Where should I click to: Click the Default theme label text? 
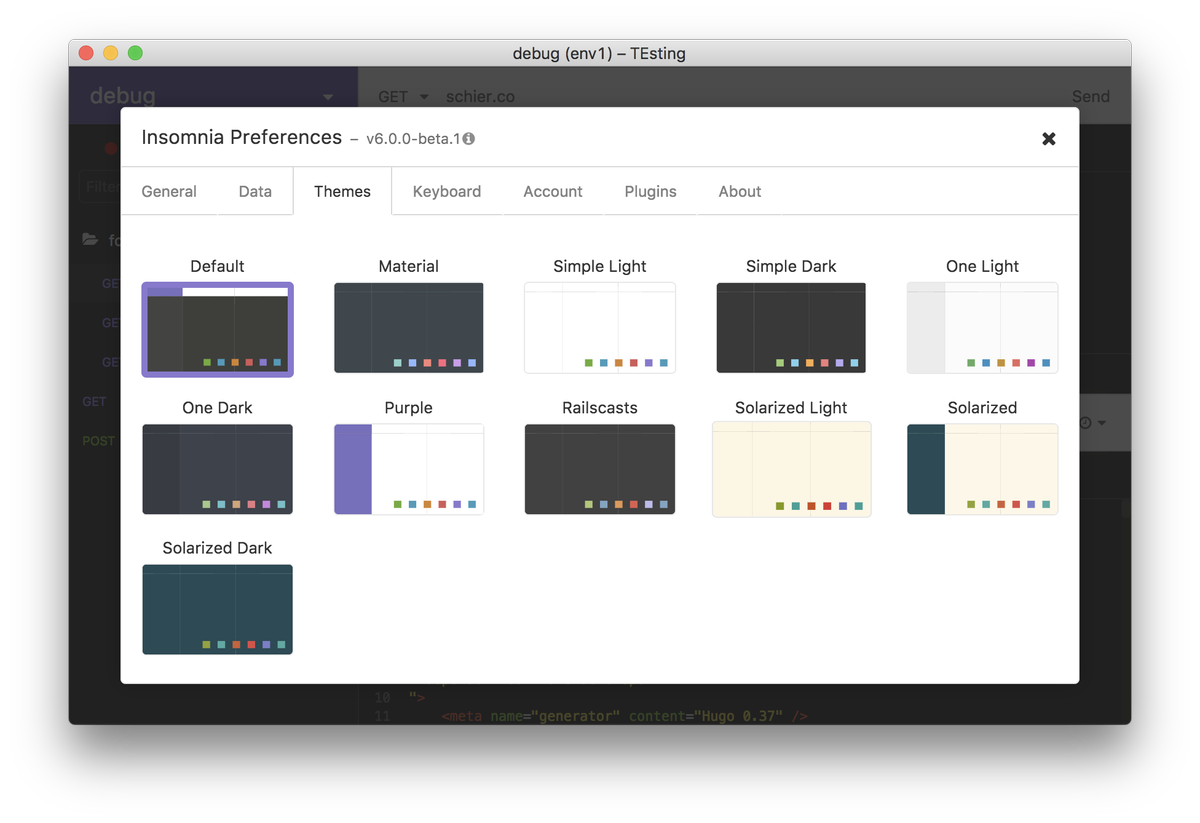click(217, 266)
